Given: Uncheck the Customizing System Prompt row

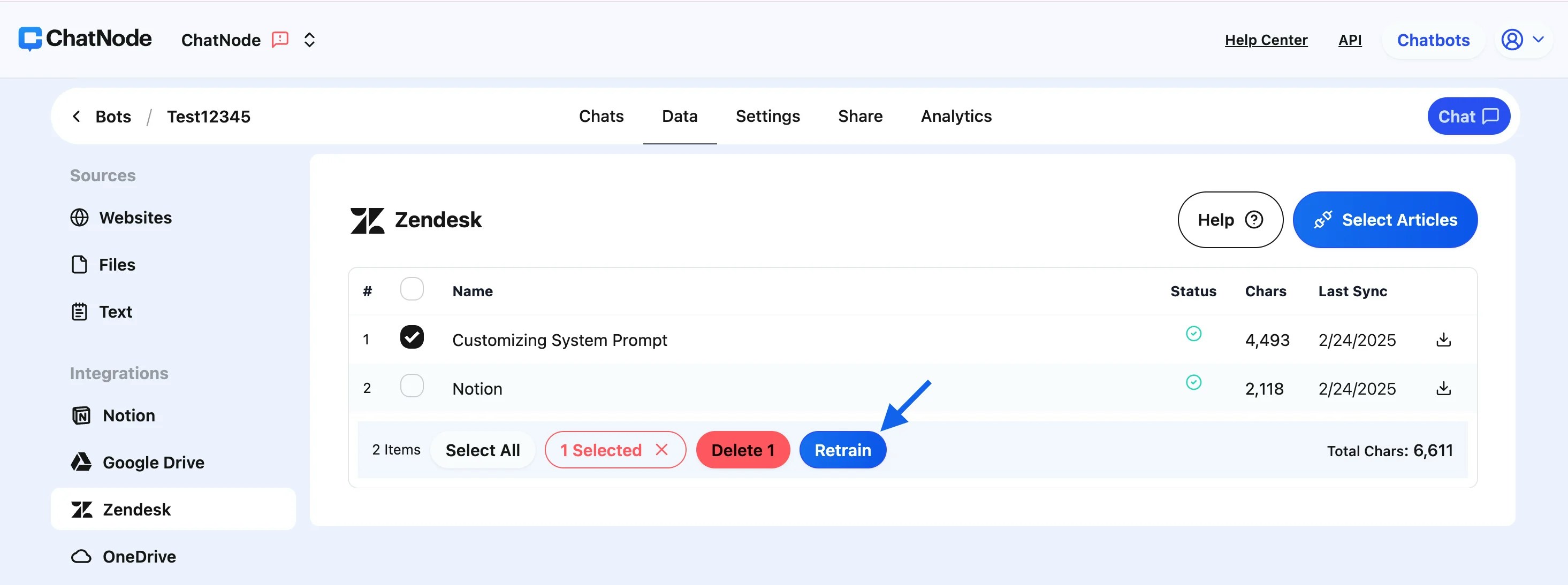Looking at the screenshot, I should coord(412,337).
